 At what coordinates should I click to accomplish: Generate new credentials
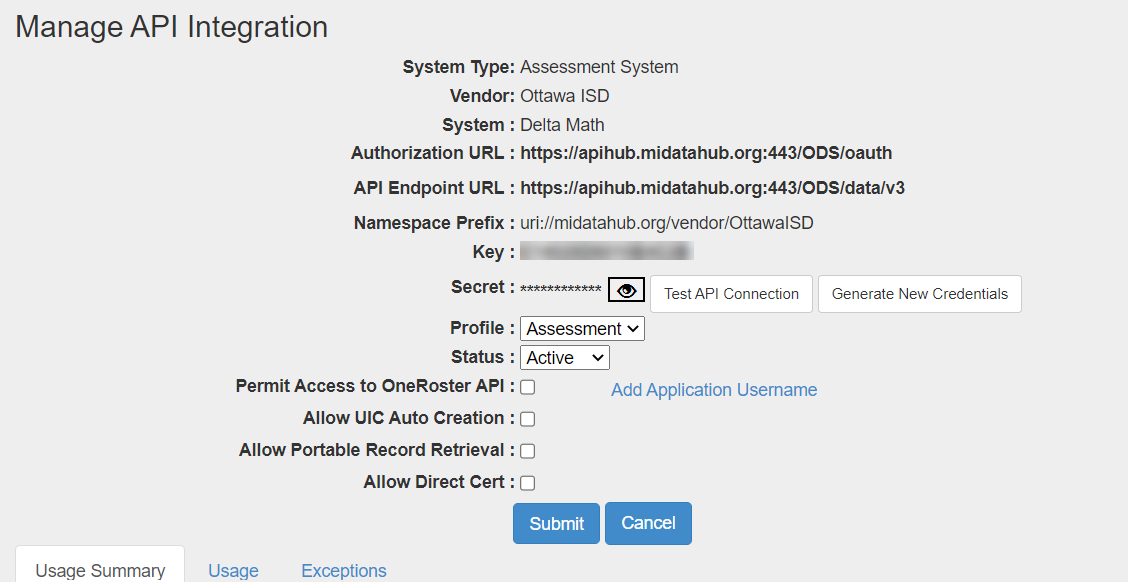pos(919,294)
